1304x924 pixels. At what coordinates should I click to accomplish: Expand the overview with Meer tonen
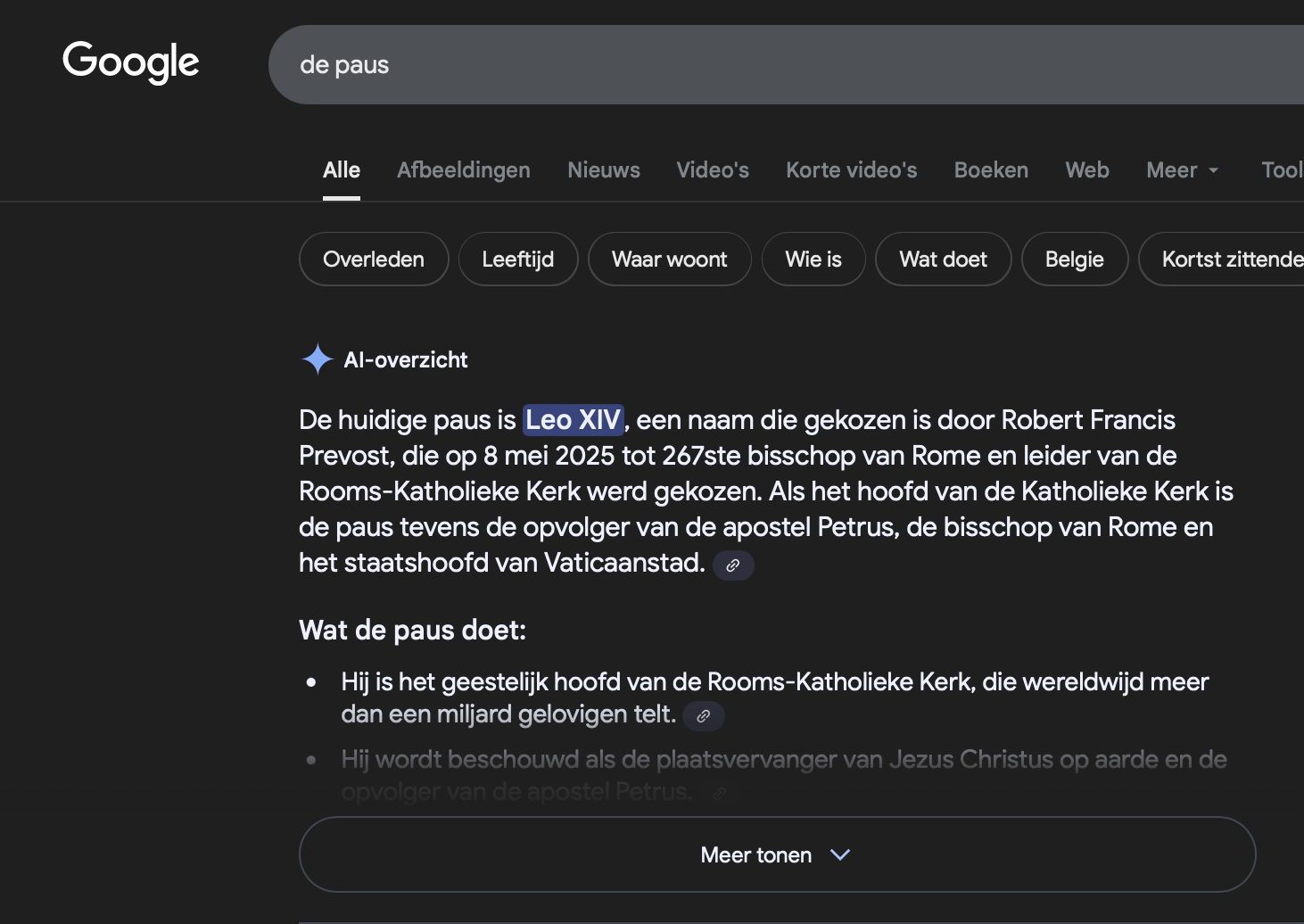click(776, 854)
